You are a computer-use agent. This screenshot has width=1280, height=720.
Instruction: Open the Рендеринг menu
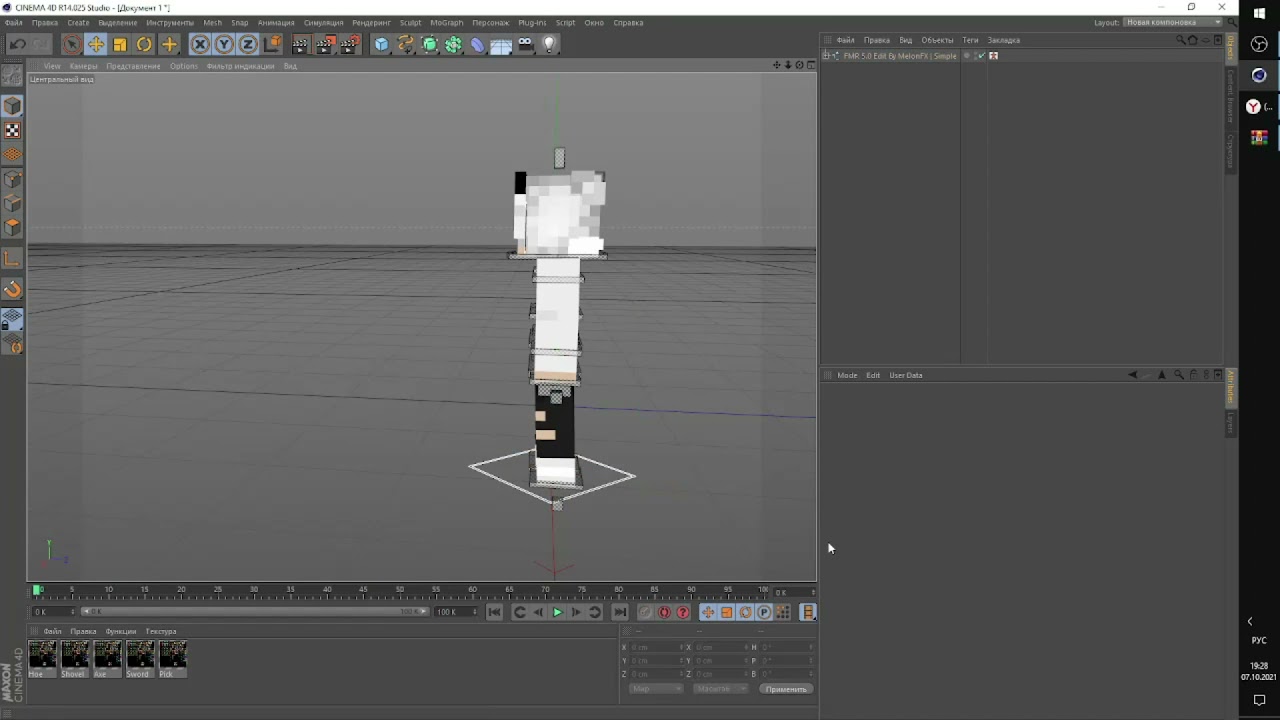pos(371,22)
